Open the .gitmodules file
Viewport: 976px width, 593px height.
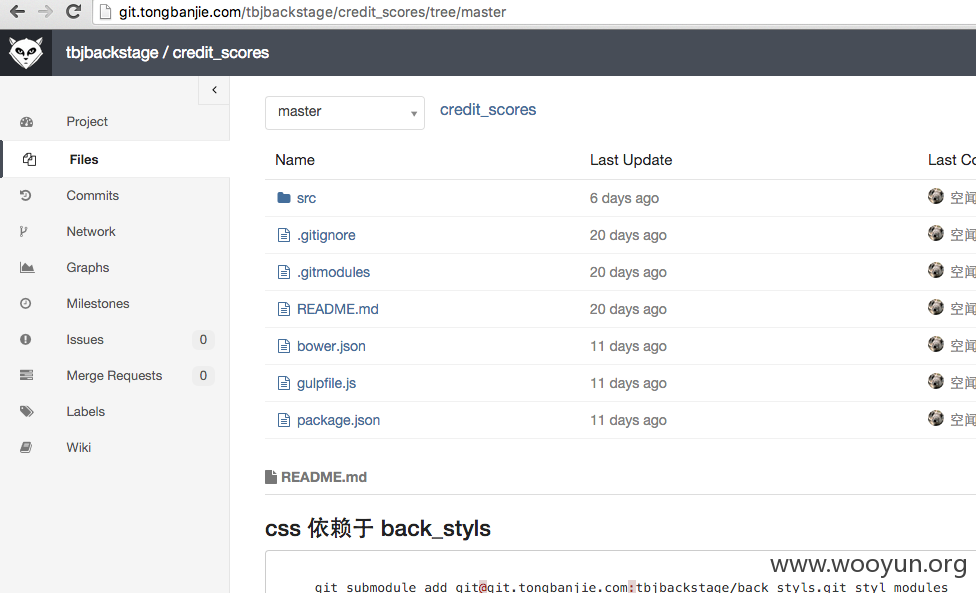click(x=333, y=272)
